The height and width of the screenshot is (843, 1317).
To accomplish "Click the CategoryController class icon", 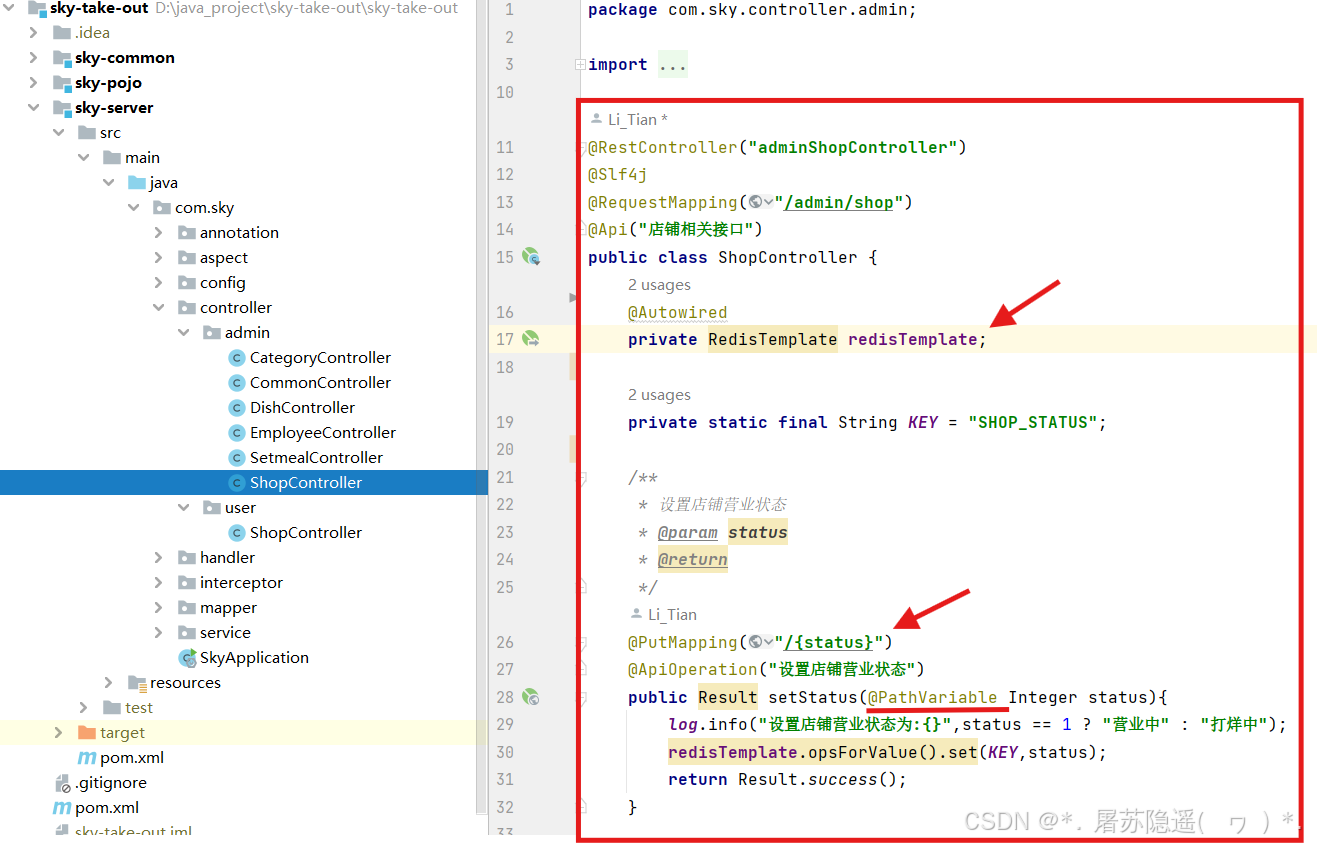I will pyautogui.click(x=237, y=358).
